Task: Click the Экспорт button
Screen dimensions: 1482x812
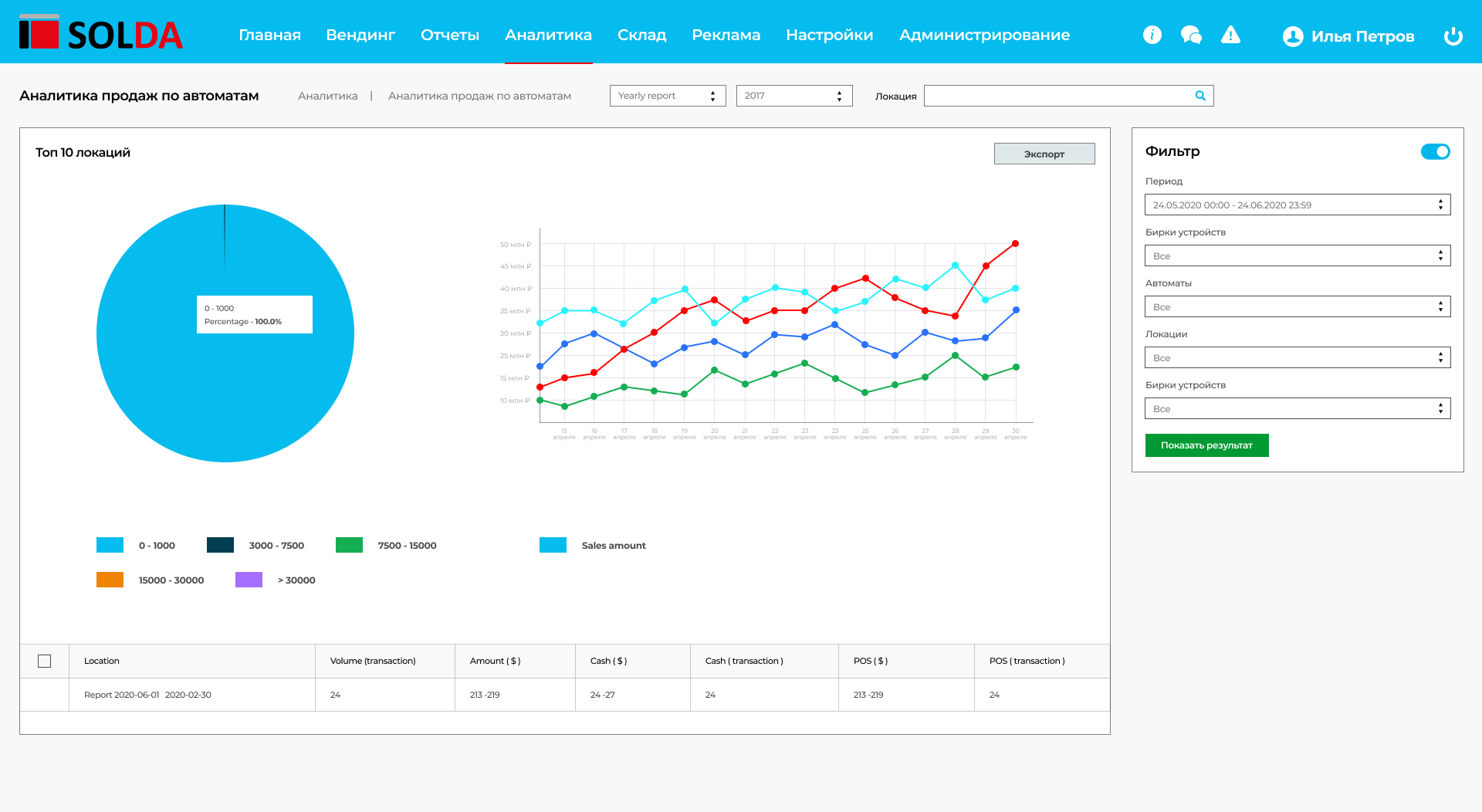Action: (1044, 154)
